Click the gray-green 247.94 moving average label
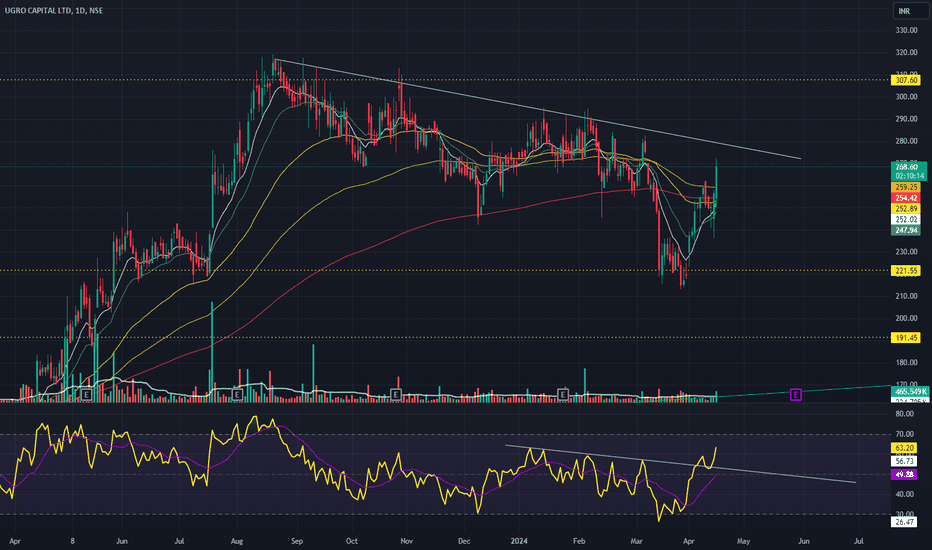 coord(906,230)
